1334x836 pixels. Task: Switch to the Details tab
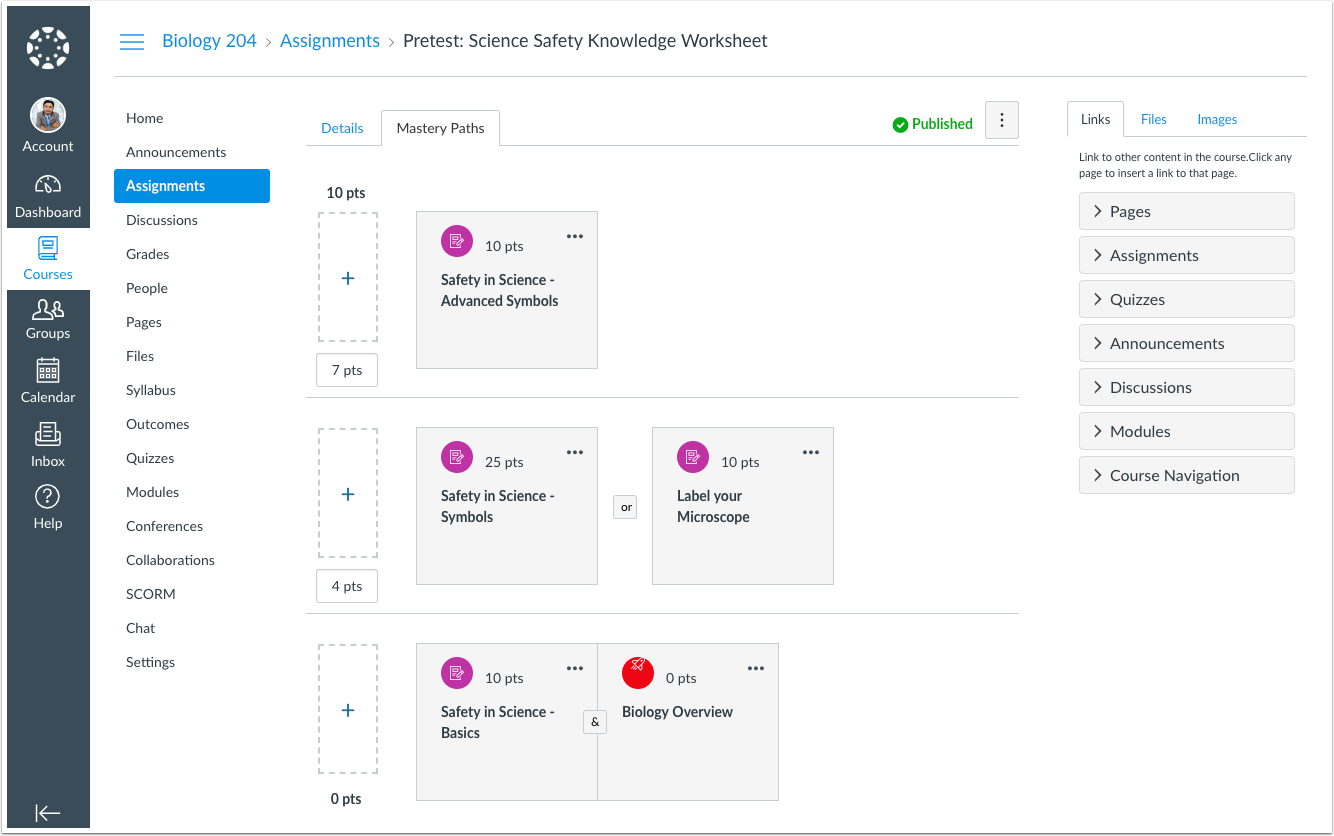pos(342,128)
